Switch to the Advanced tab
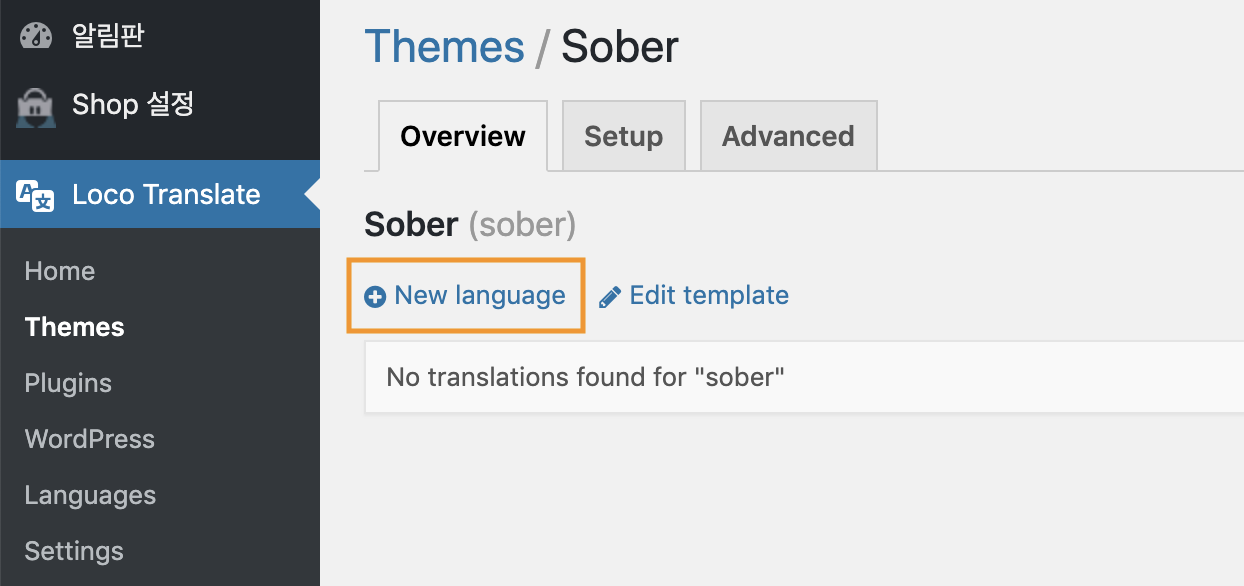Viewport: 1244px width, 586px height. tap(788, 136)
